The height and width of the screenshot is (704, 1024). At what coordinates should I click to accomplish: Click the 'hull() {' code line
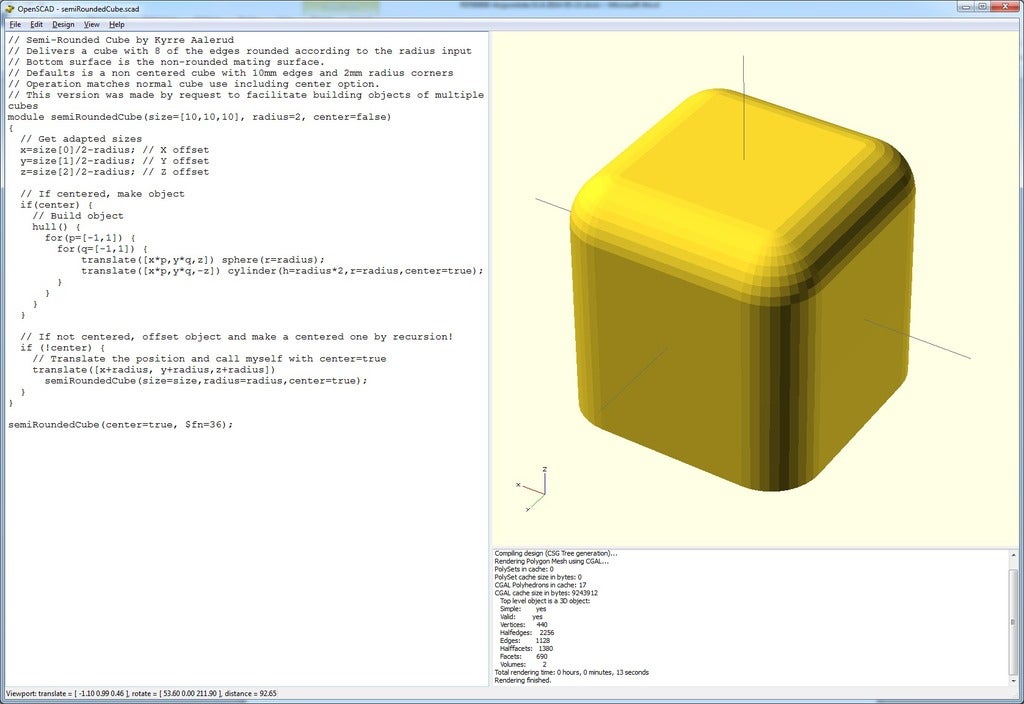pyautogui.click(x=56, y=227)
